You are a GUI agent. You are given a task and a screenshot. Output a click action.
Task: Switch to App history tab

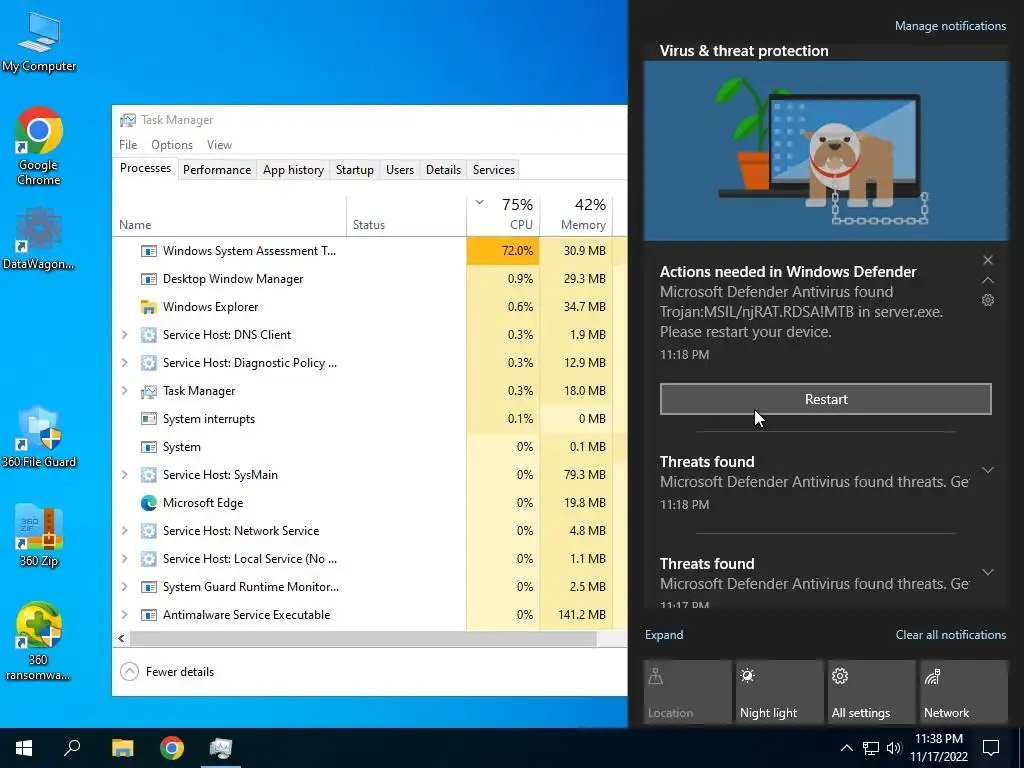[293, 170]
